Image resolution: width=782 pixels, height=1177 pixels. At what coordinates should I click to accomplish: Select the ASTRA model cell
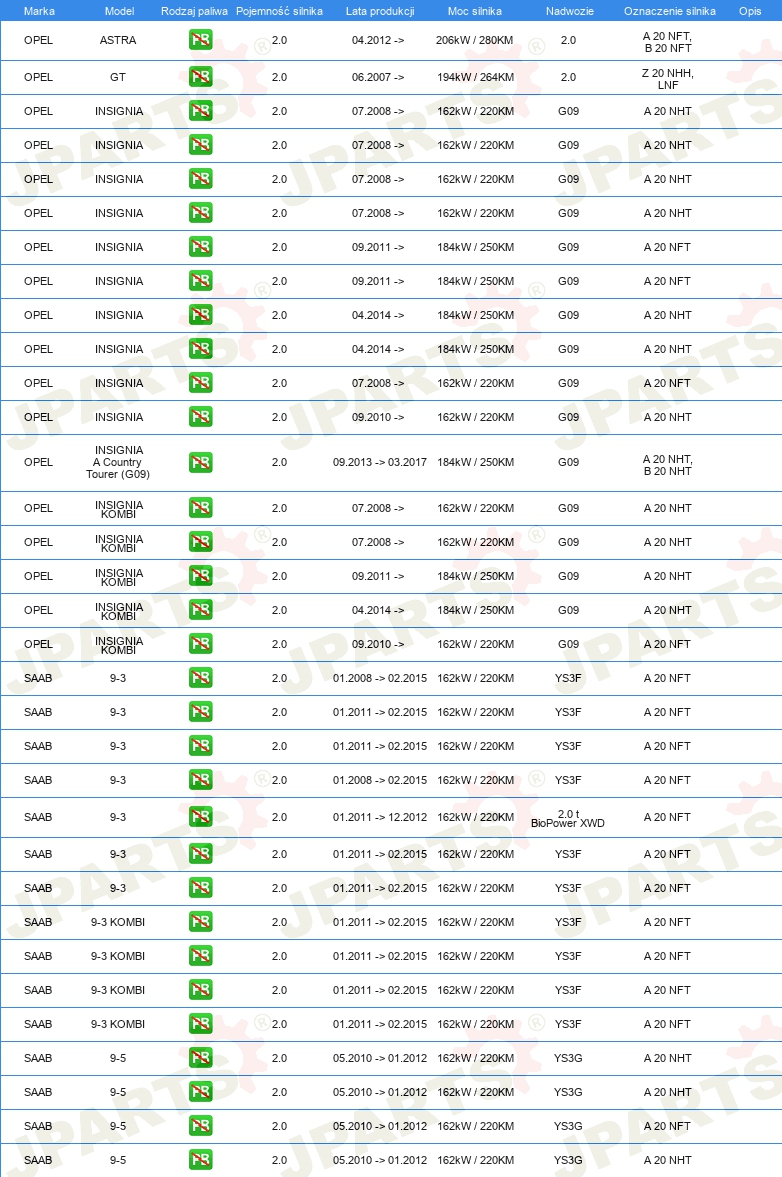click(x=118, y=41)
